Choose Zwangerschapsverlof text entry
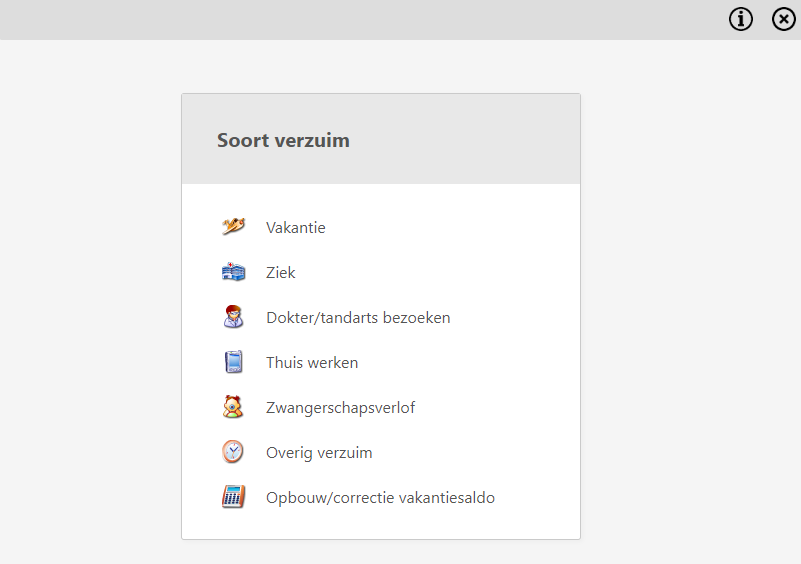 point(340,408)
